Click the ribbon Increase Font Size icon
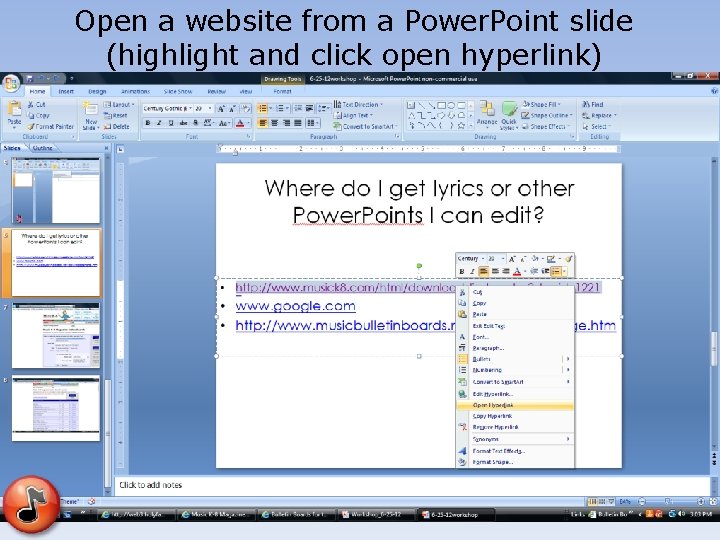The height and width of the screenshot is (540, 720). [222, 108]
